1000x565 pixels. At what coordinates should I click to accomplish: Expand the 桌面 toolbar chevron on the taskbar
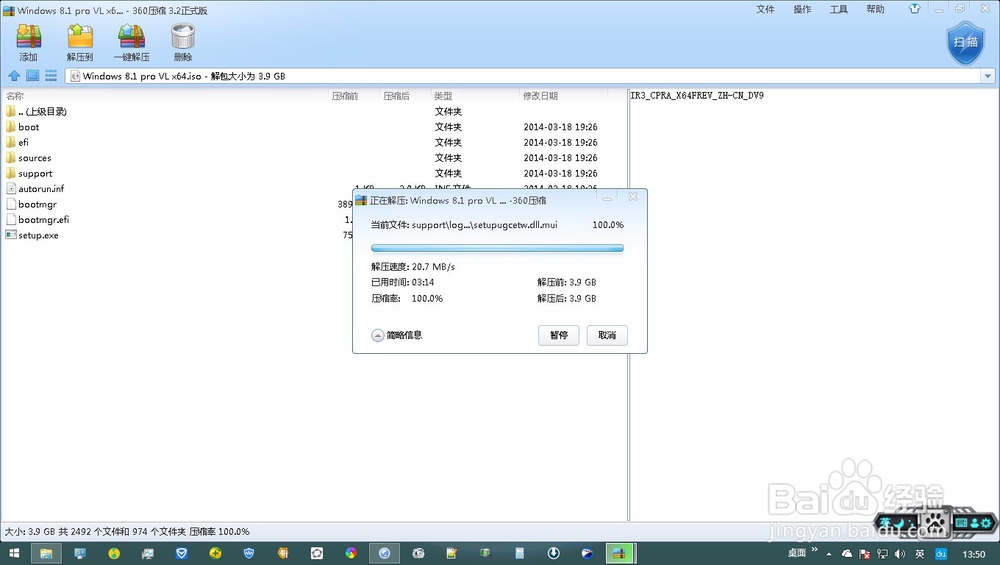coord(815,550)
